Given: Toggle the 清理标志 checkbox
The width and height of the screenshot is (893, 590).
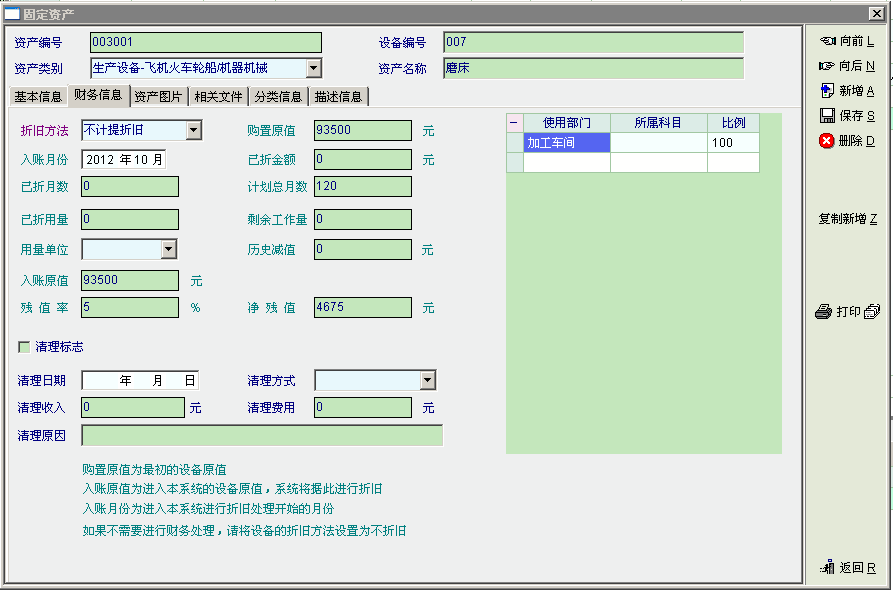Looking at the screenshot, I should 24,347.
